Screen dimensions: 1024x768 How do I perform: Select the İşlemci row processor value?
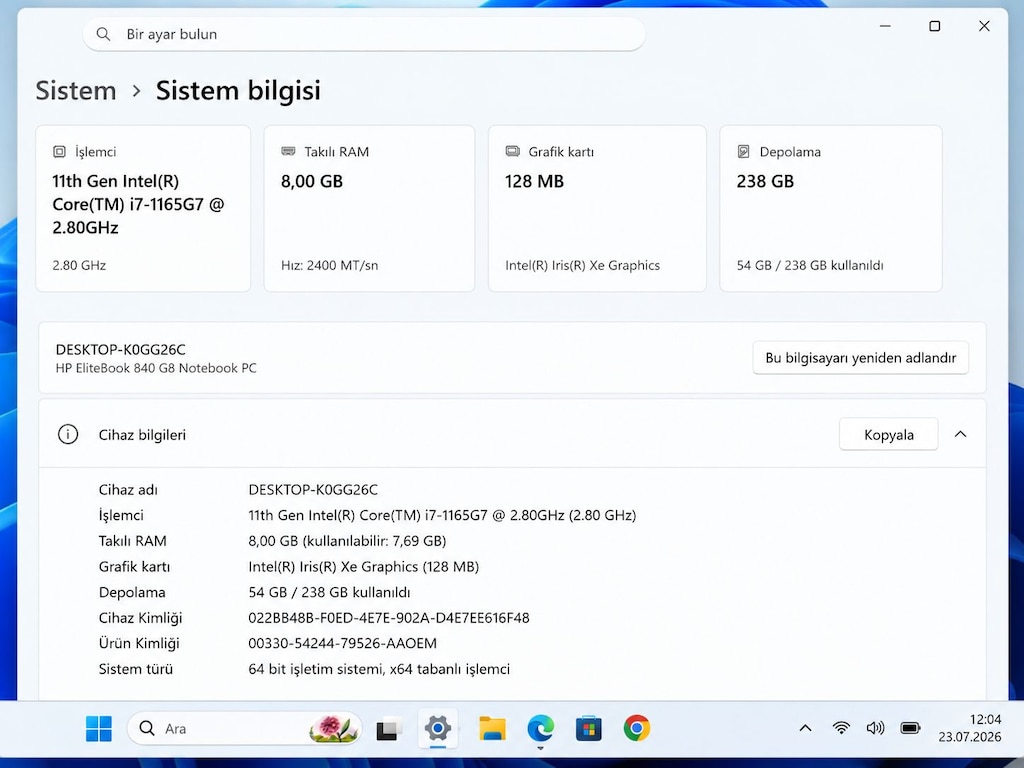click(x=442, y=515)
